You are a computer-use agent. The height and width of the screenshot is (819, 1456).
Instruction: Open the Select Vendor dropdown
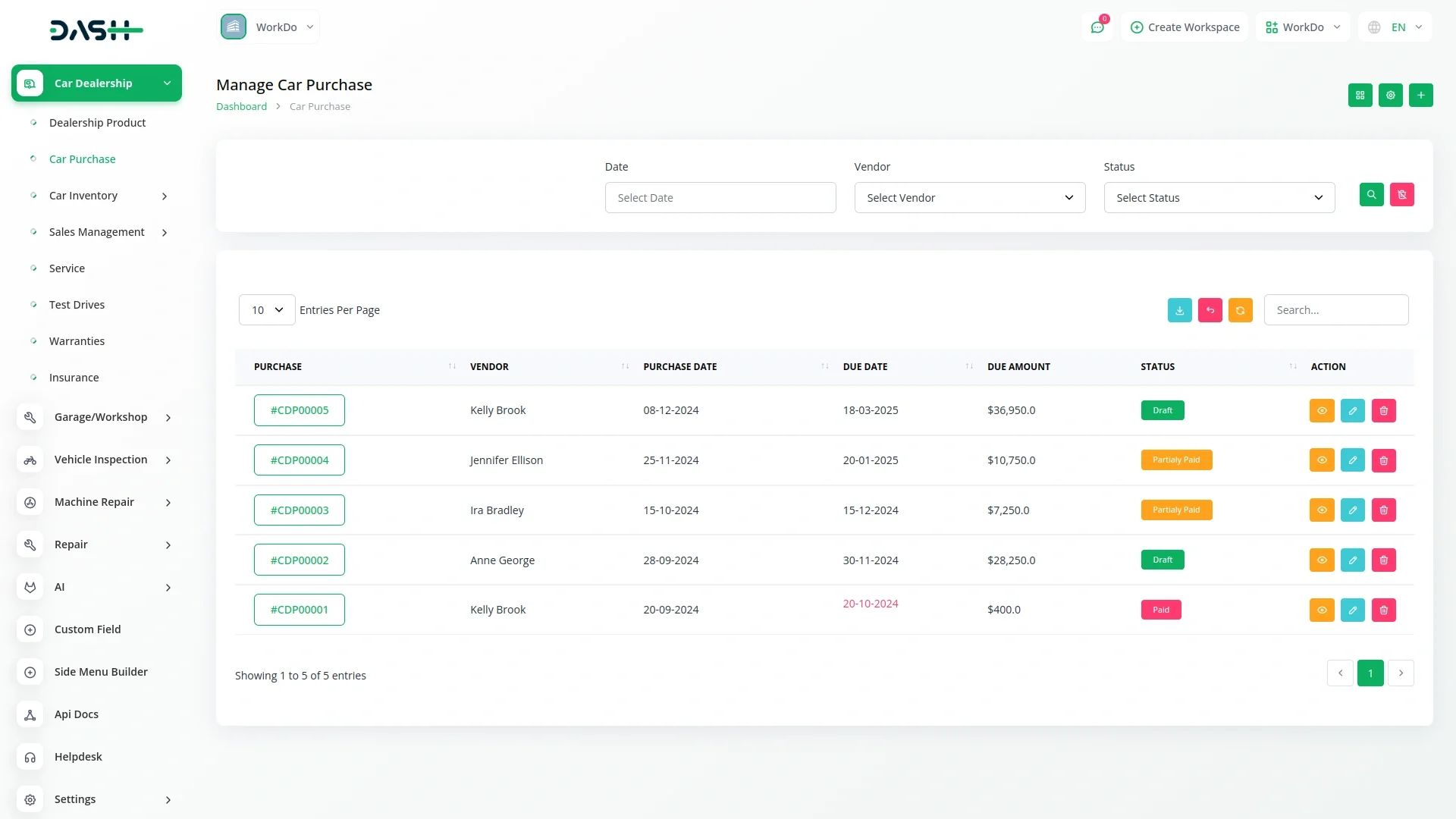[x=969, y=198]
